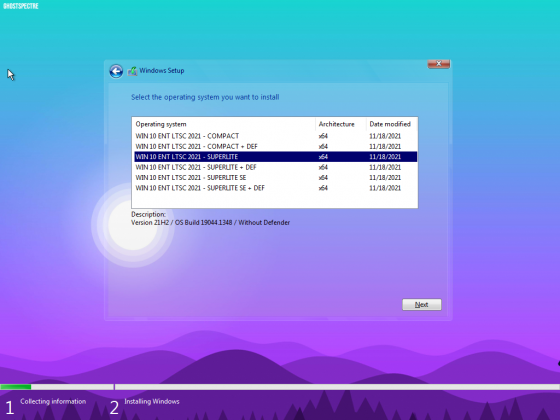Click the Date modified column header
Screen dimensions: 560x420
[x=392, y=124]
